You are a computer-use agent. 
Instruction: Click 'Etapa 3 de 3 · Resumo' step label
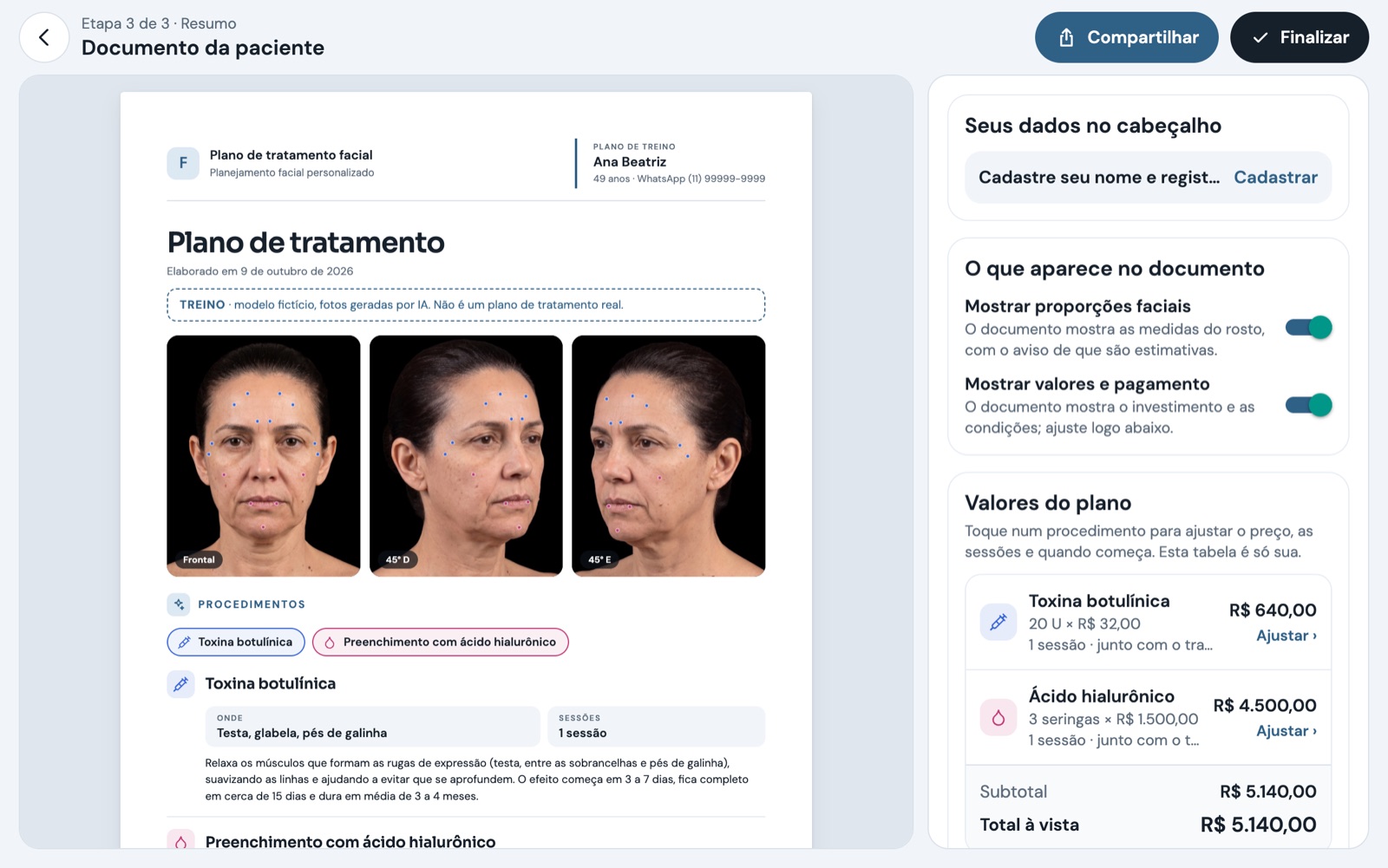click(159, 23)
